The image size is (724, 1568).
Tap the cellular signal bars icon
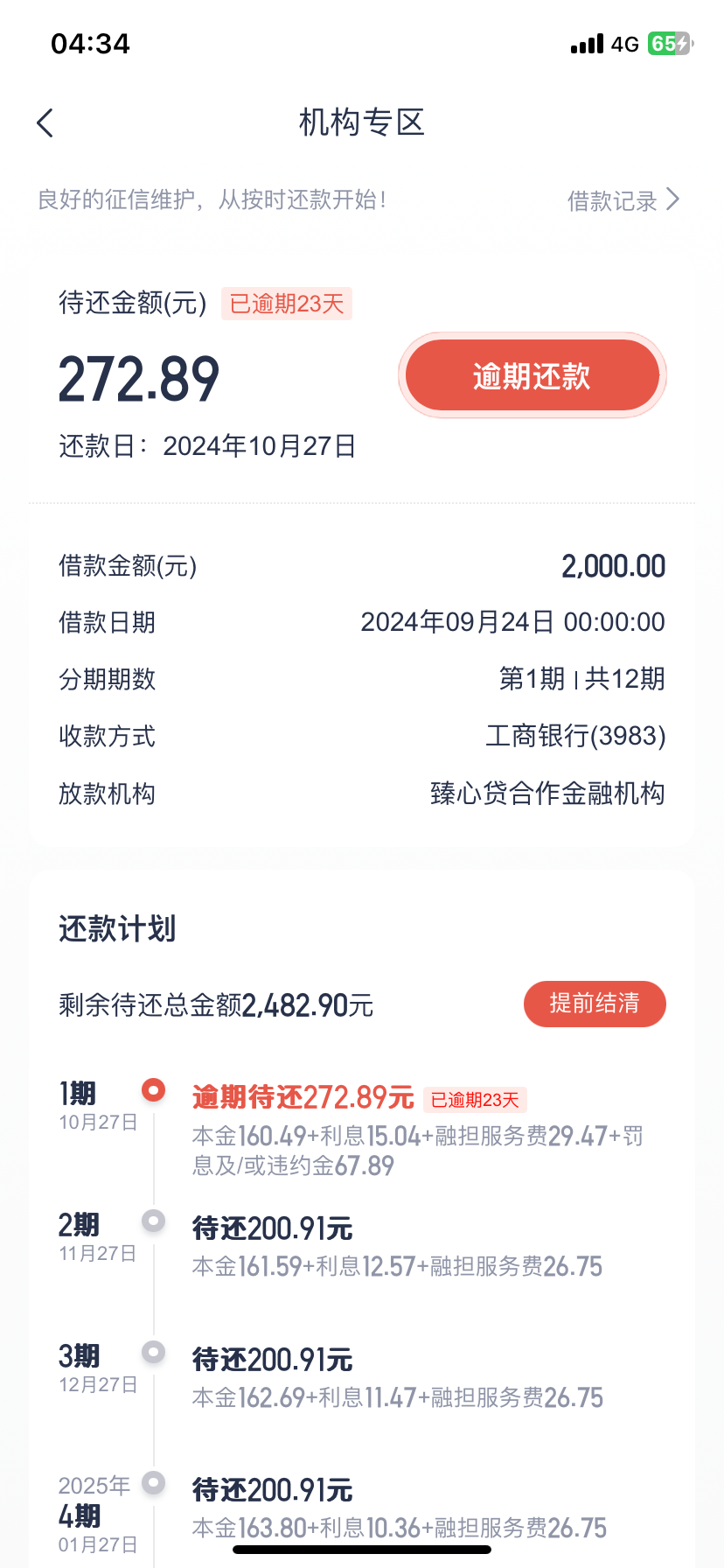(x=587, y=44)
